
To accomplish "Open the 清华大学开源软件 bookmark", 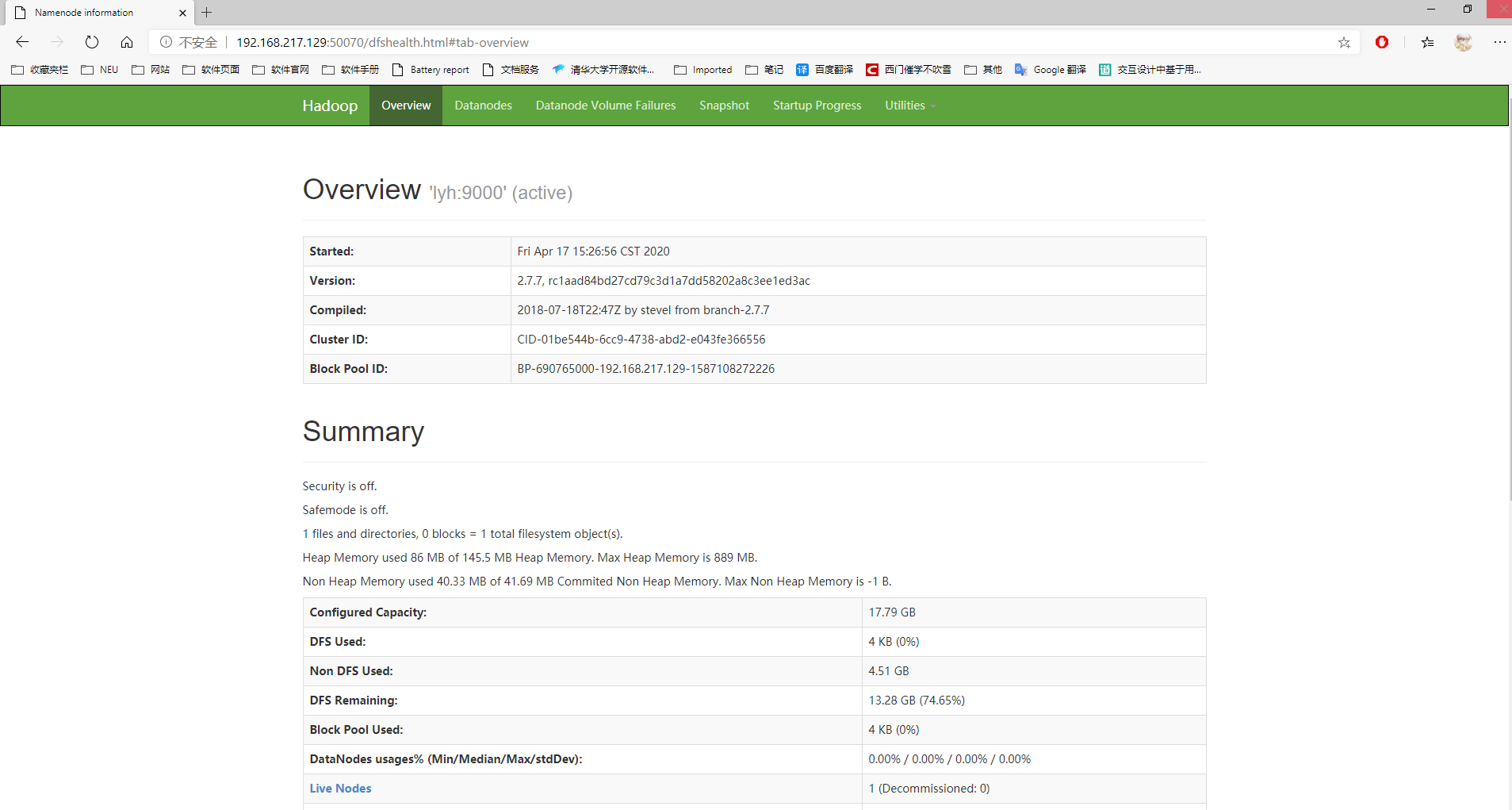I will 603,70.
